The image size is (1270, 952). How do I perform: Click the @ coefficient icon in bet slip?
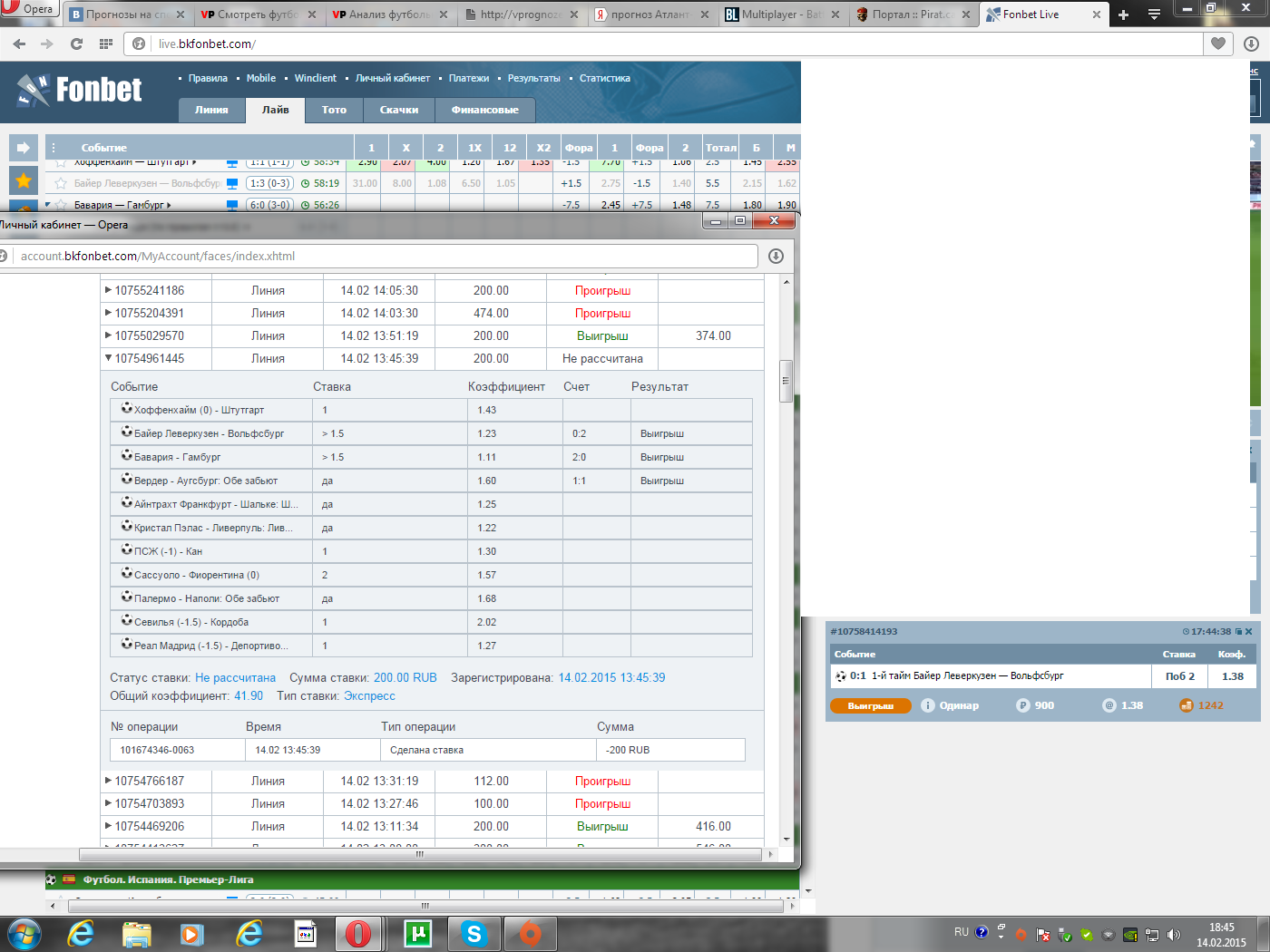coord(1109,705)
